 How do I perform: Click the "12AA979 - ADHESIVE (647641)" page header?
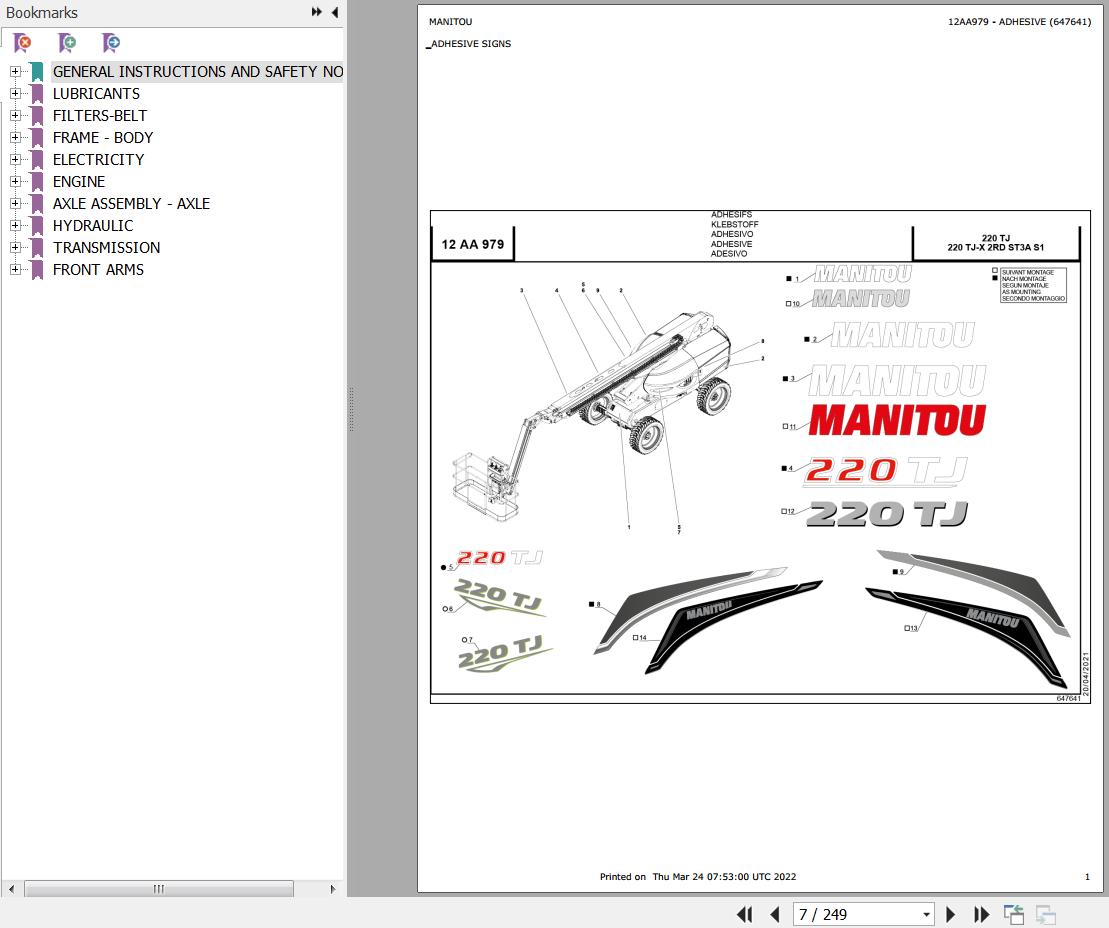point(1019,22)
